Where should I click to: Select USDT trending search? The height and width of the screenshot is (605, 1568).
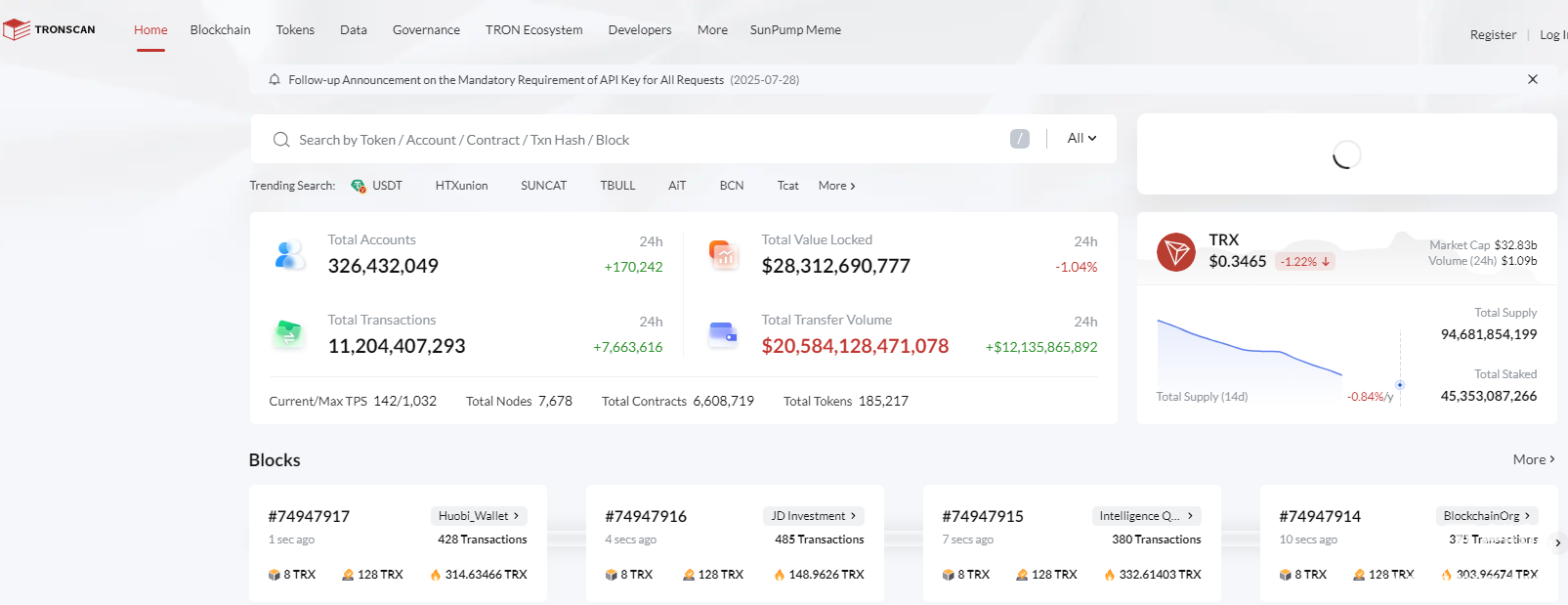(x=387, y=186)
